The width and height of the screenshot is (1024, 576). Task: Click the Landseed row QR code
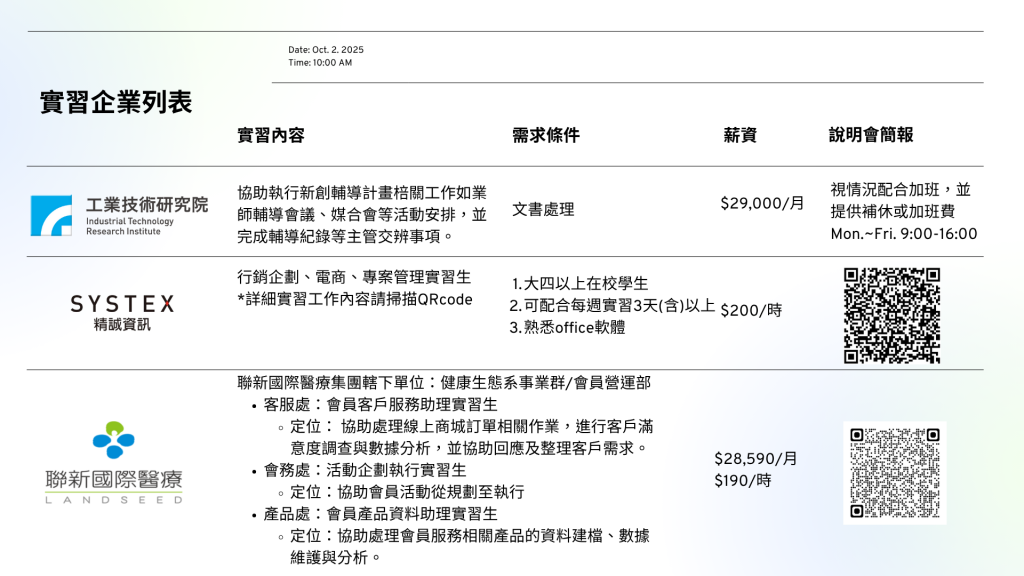click(894, 472)
